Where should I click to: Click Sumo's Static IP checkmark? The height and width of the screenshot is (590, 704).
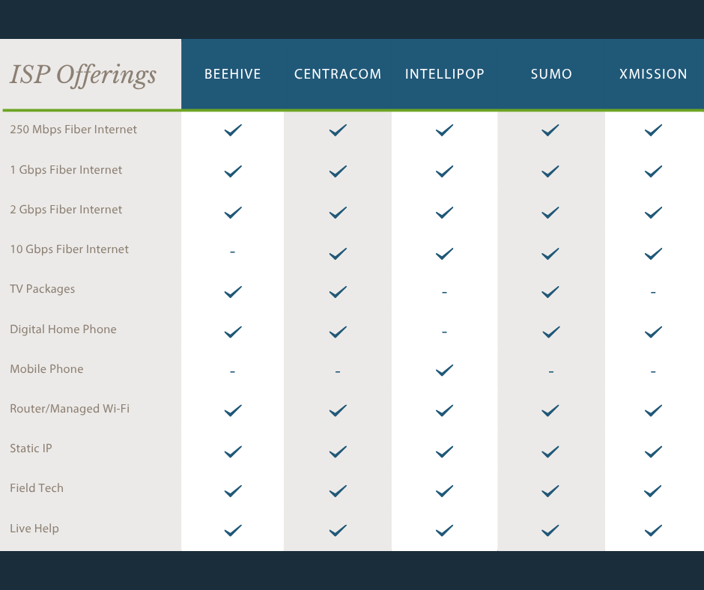click(550, 452)
